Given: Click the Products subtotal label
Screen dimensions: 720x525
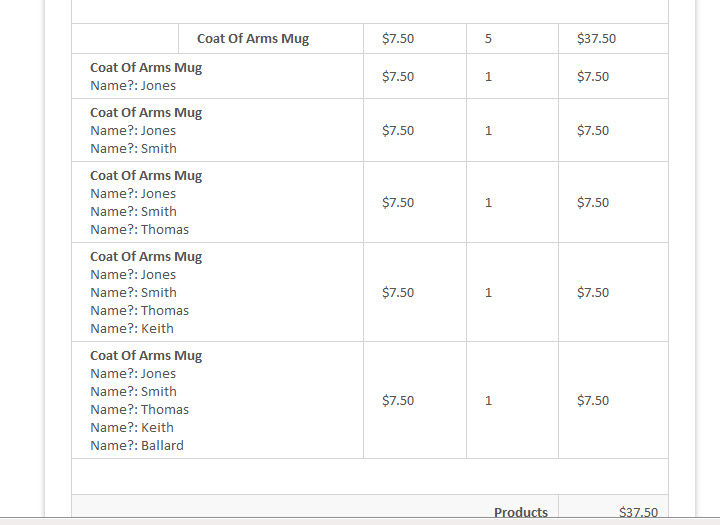Looking at the screenshot, I should click(x=520, y=512).
